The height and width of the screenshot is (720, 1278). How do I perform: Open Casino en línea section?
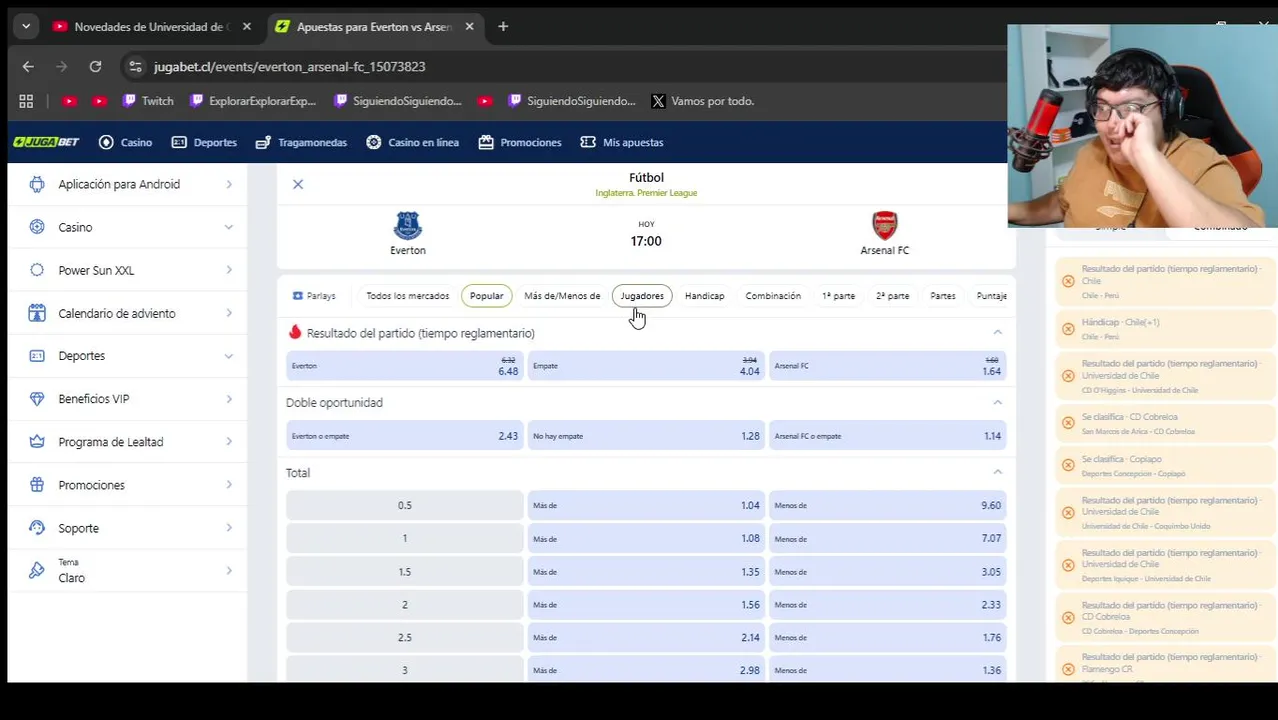pyautogui.click(x=412, y=142)
